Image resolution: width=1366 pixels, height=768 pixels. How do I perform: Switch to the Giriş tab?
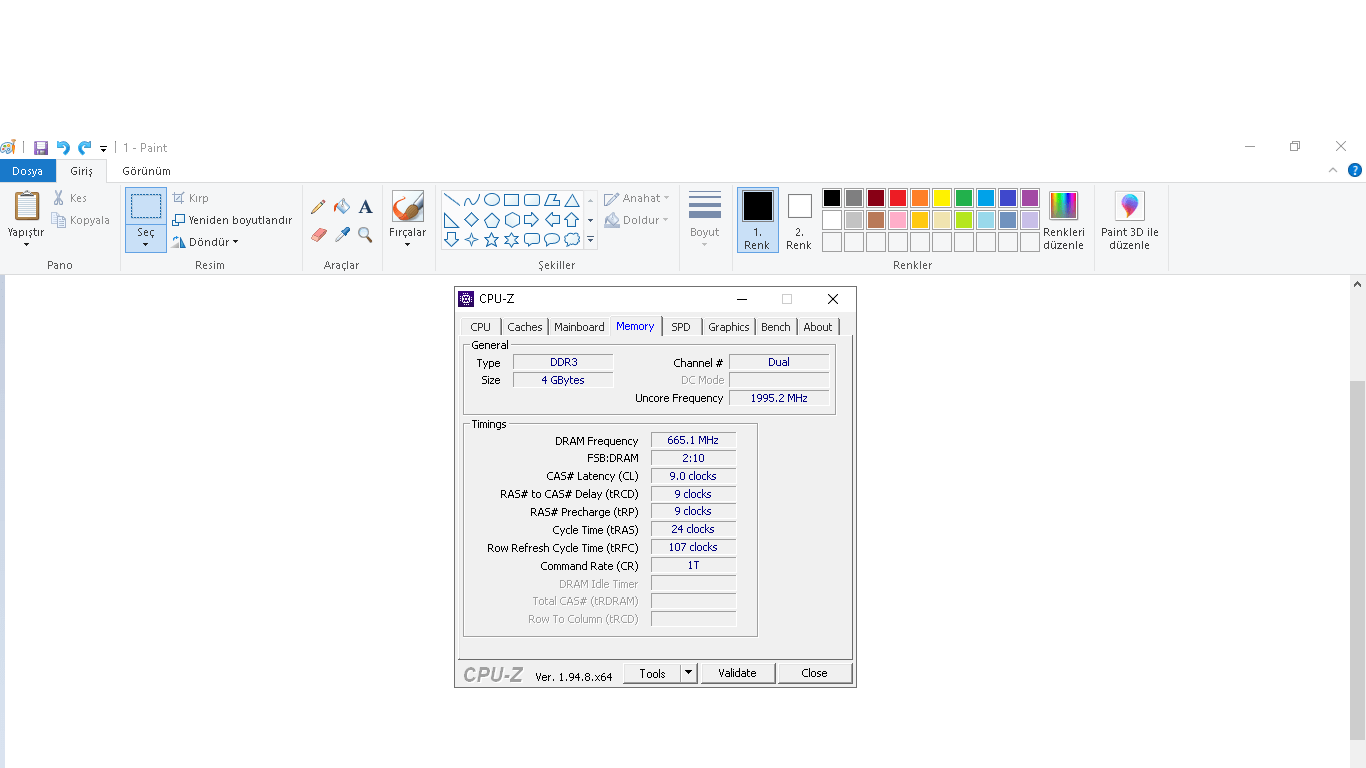(81, 171)
